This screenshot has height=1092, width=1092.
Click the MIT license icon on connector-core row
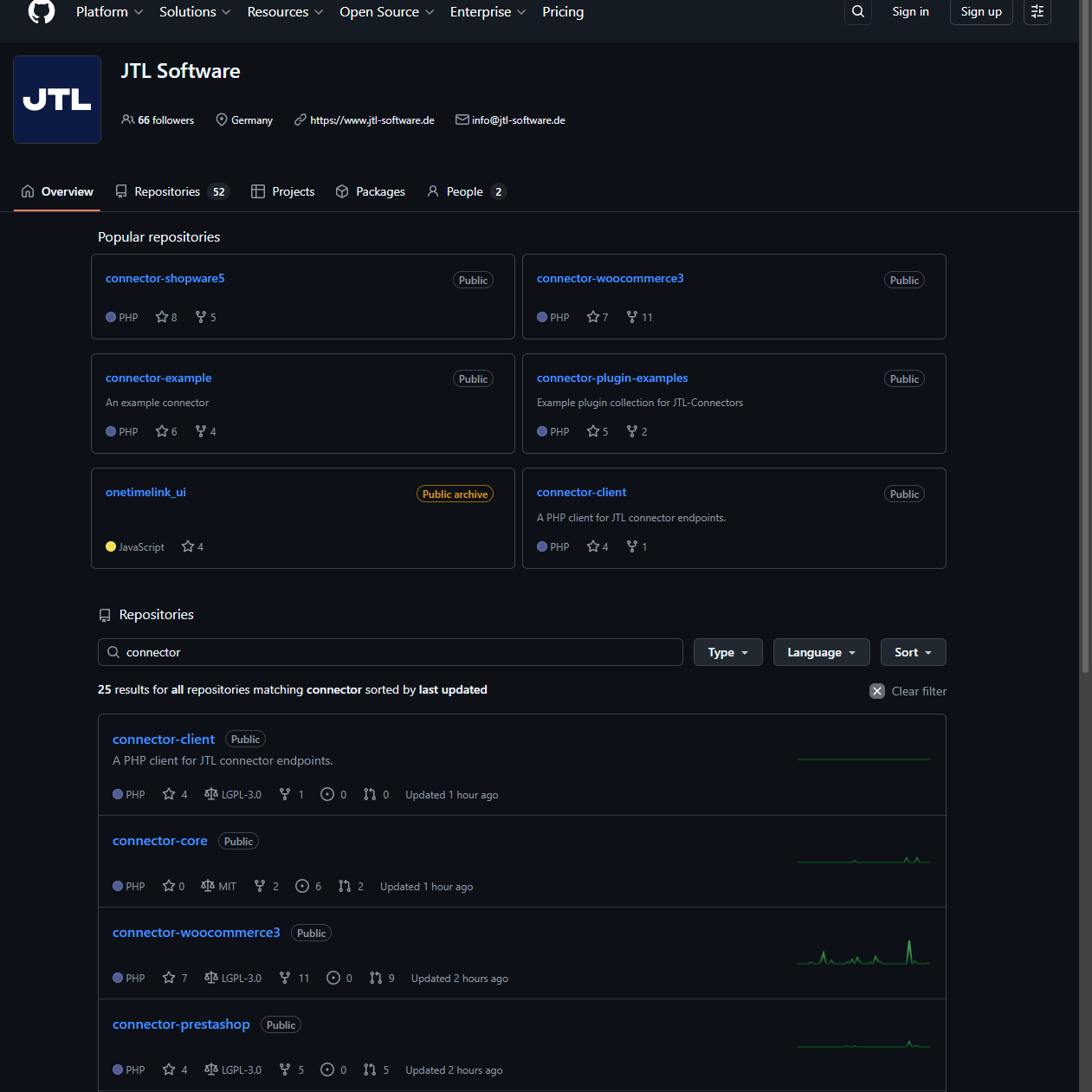point(208,886)
